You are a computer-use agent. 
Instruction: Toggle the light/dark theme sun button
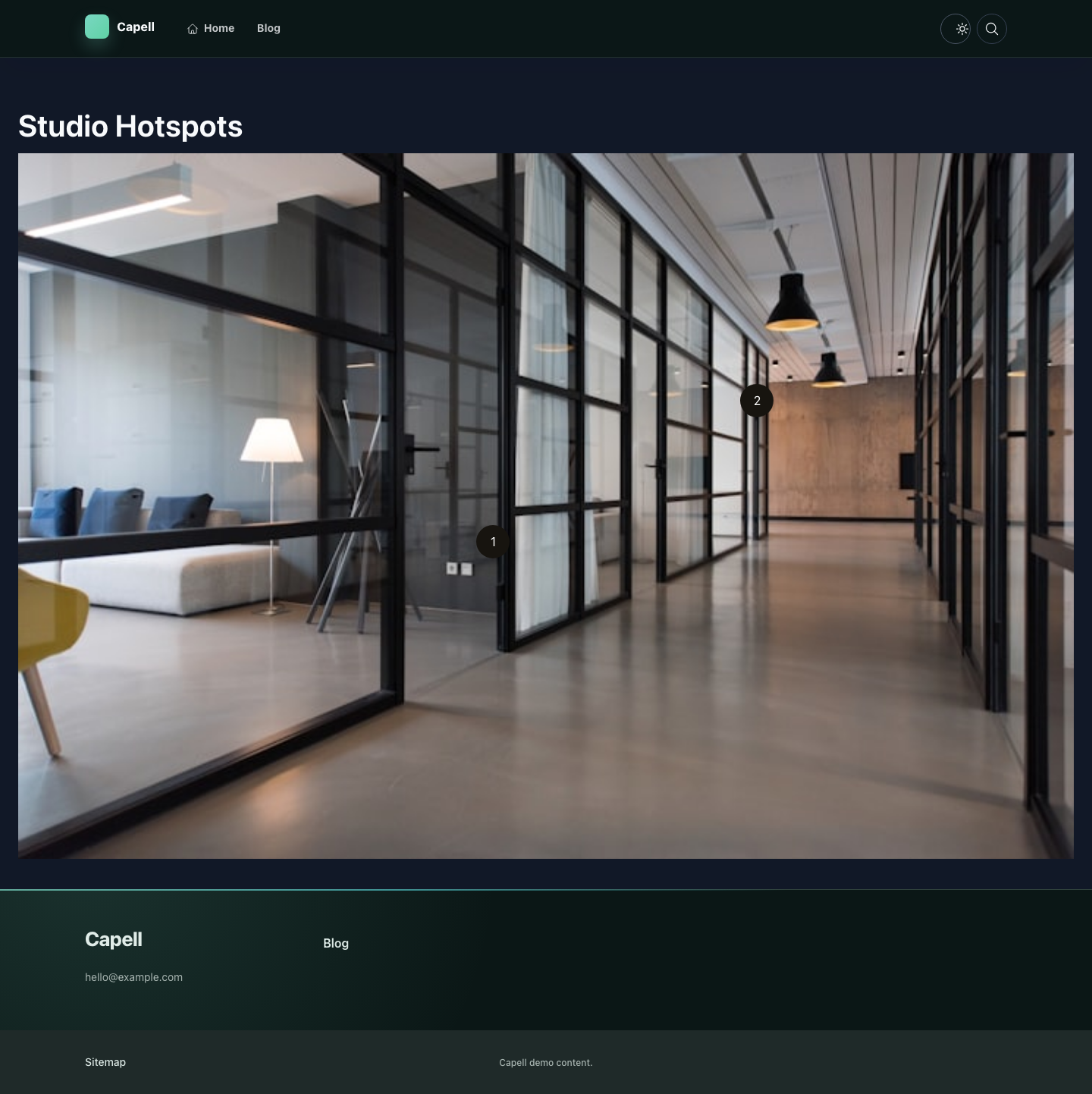point(955,29)
